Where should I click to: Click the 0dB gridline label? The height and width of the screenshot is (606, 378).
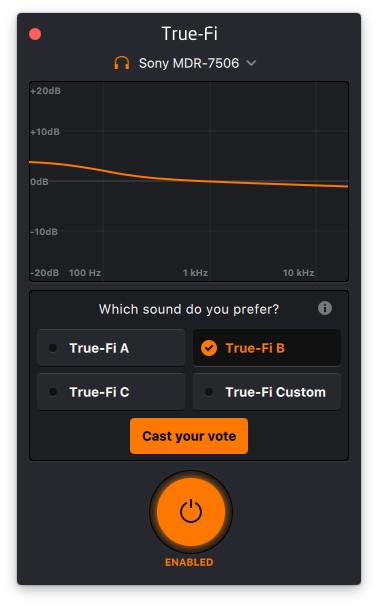tap(39, 182)
